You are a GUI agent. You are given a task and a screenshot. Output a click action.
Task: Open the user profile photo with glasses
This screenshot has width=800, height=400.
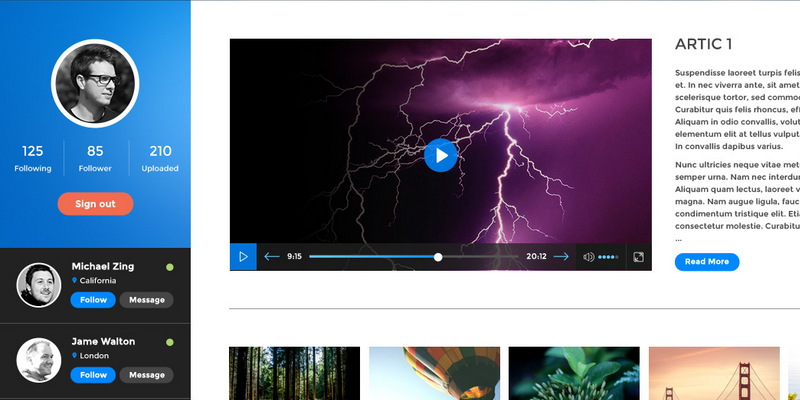[x=95, y=83]
